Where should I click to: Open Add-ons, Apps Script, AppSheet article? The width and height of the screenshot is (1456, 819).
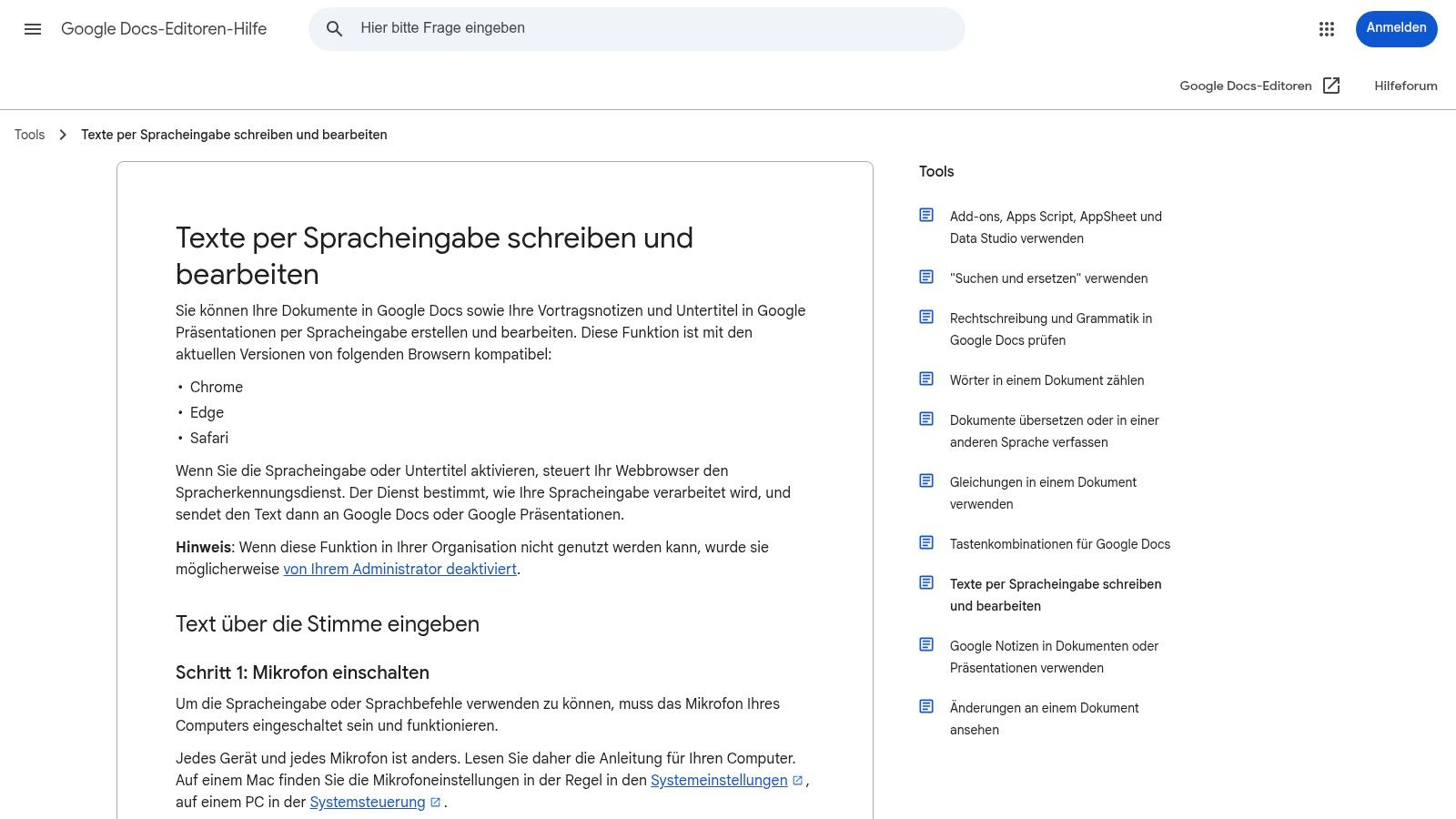point(1056,227)
